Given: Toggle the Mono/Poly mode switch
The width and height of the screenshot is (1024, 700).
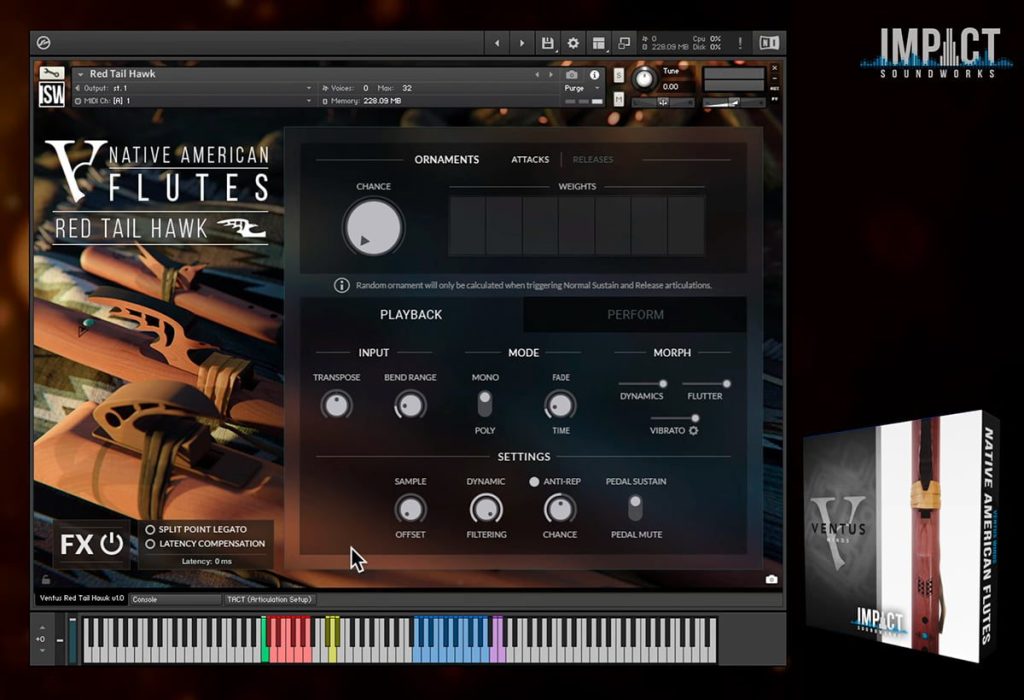Looking at the screenshot, I should (x=485, y=404).
